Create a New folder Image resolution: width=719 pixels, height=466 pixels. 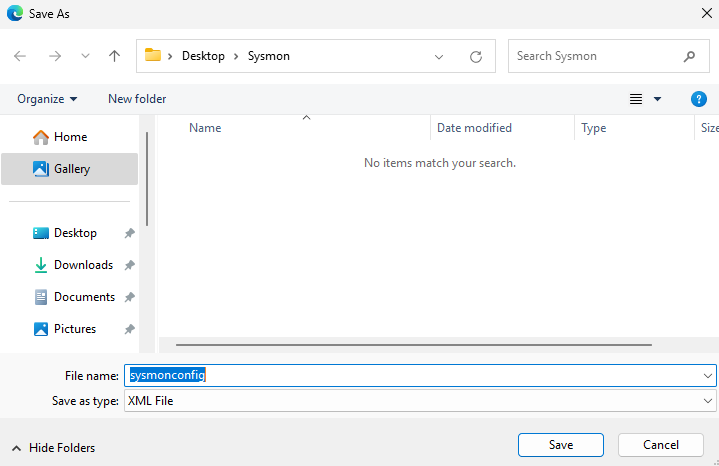pyautogui.click(x=137, y=99)
